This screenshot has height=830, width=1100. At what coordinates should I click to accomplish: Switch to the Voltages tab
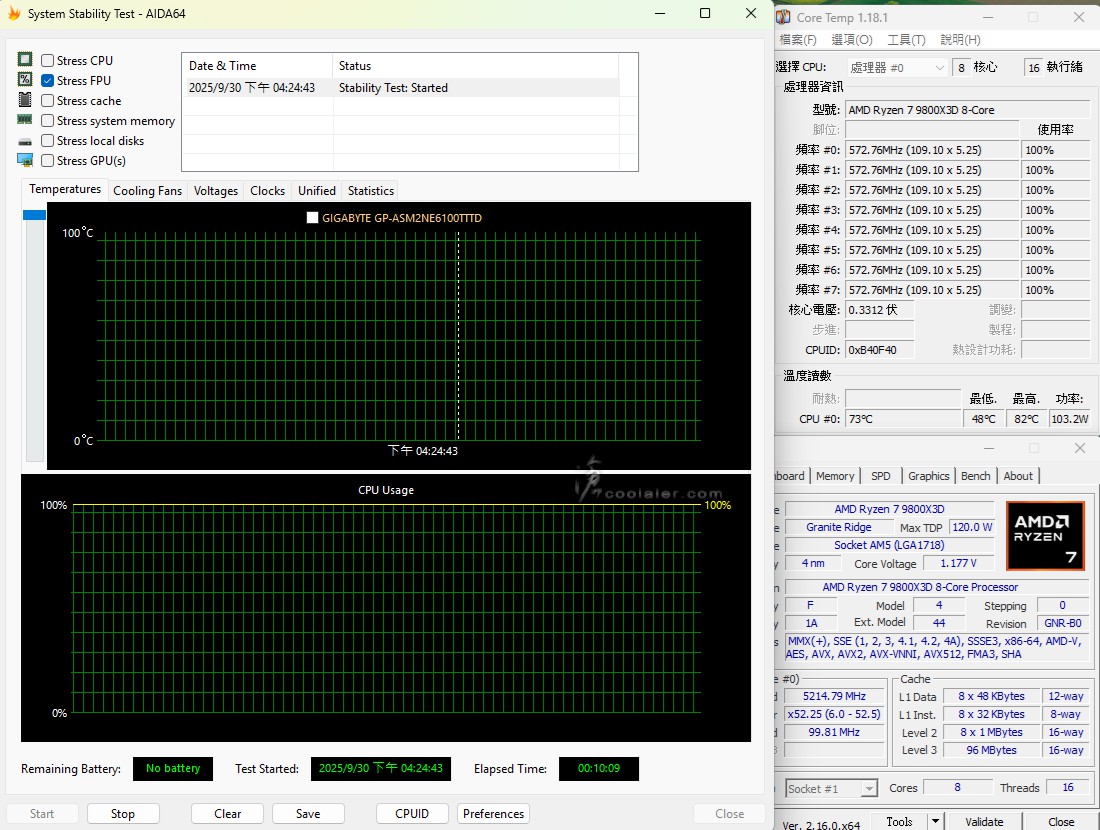coord(216,191)
